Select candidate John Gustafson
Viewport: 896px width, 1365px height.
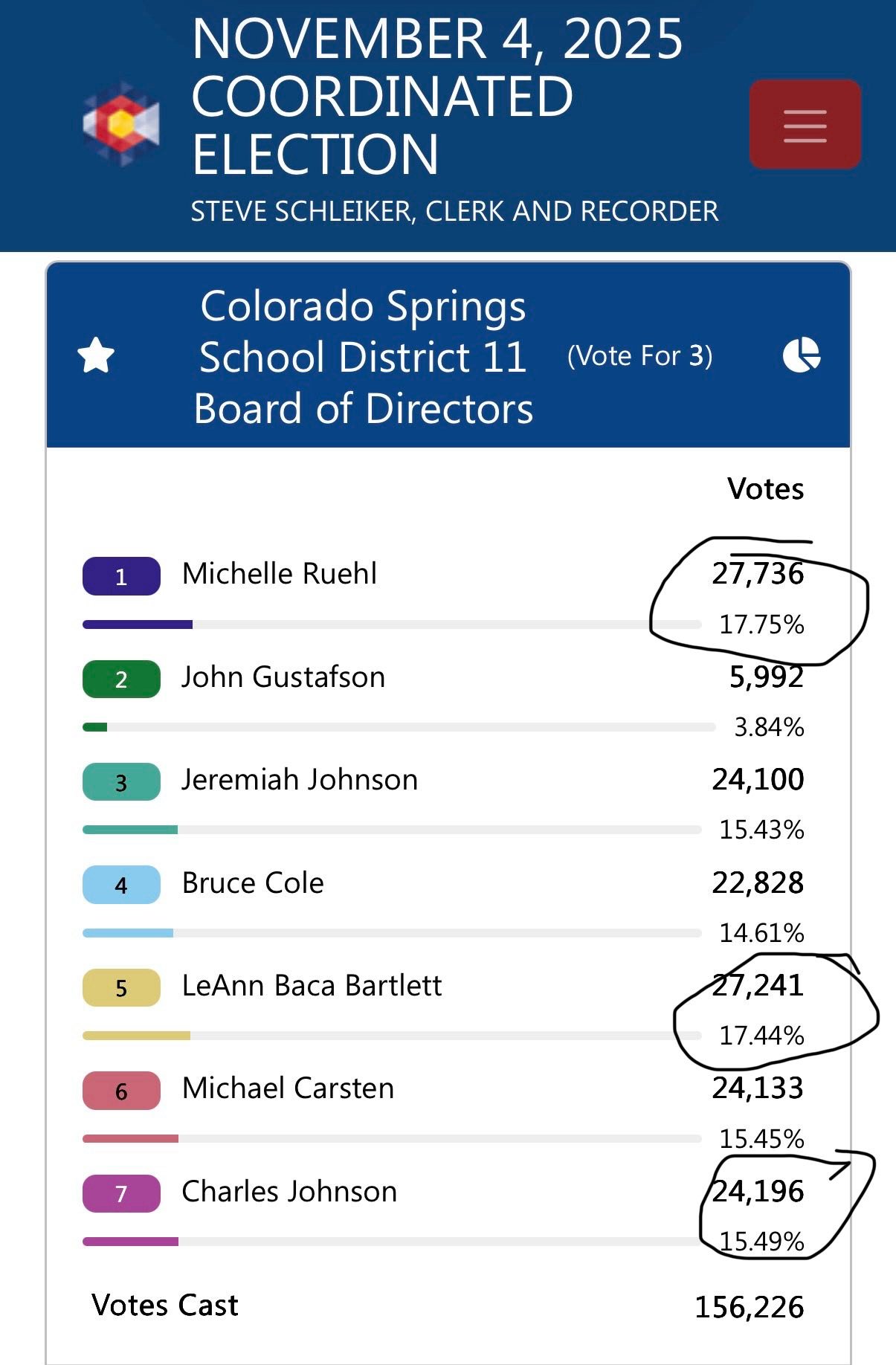[x=283, y=677]
